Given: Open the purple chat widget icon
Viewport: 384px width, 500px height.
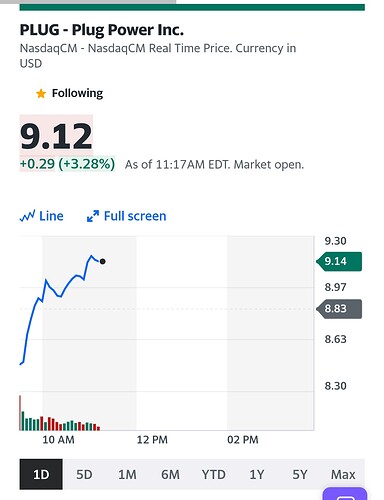Looking at the screenshot, I should (345, 495).
